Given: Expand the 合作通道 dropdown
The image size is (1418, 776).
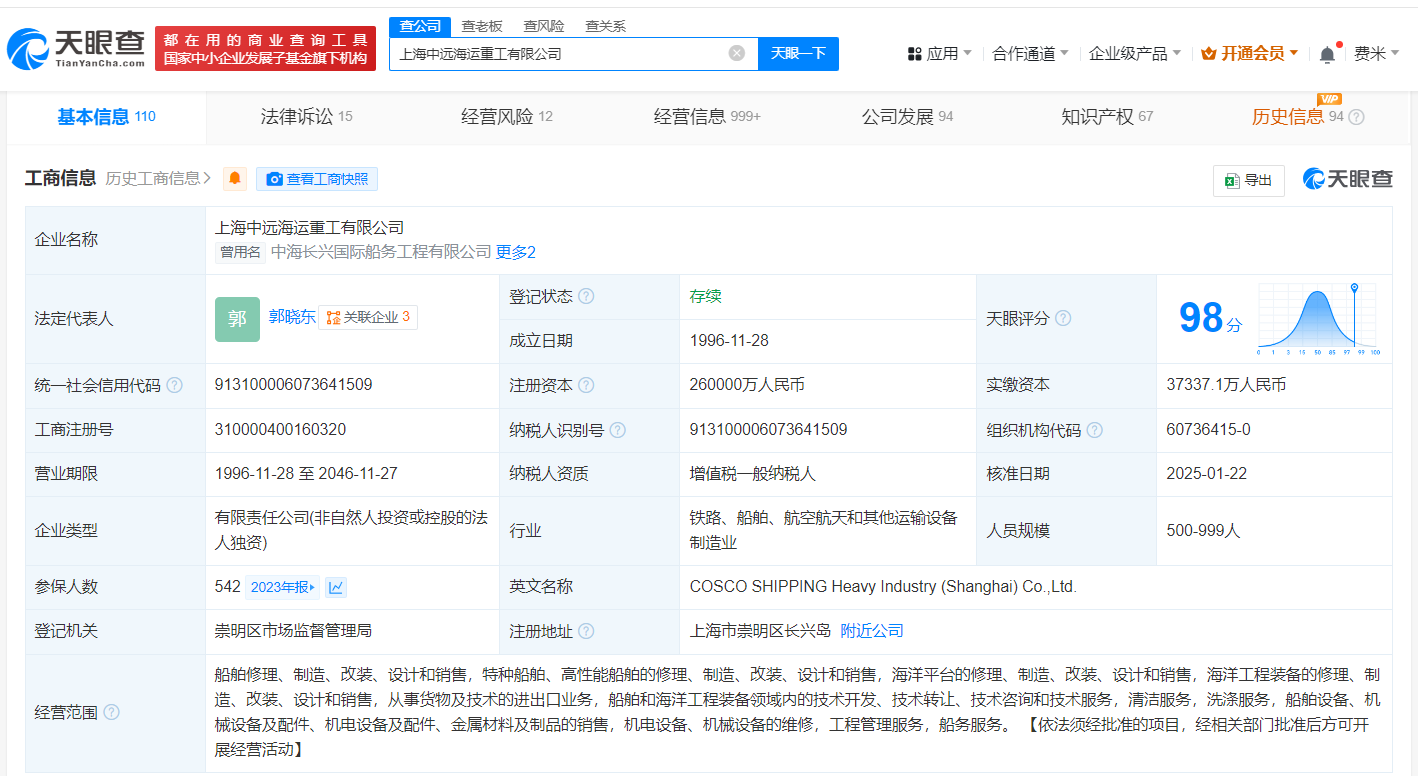Looking at the screenshot, I should tap(1030, 54).
